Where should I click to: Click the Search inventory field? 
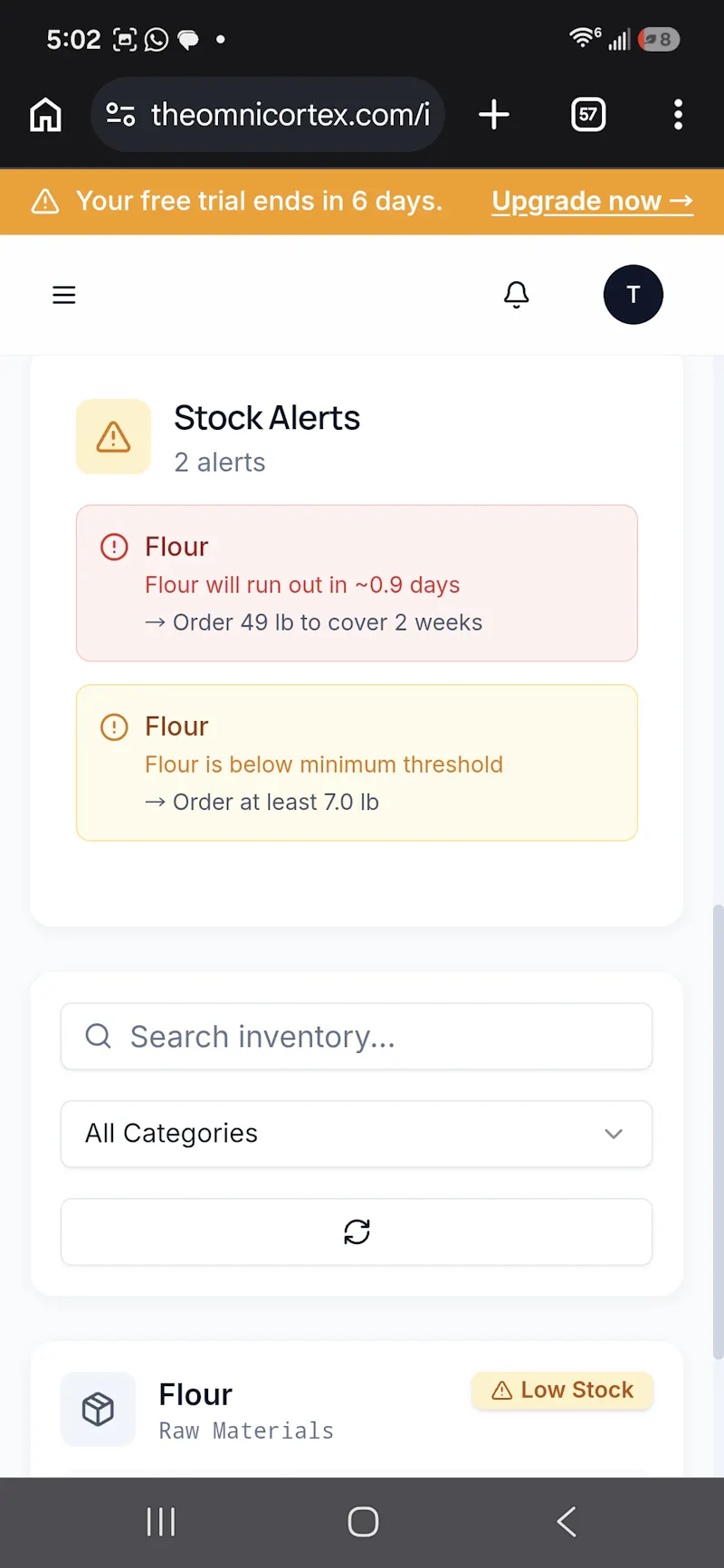357,1036
